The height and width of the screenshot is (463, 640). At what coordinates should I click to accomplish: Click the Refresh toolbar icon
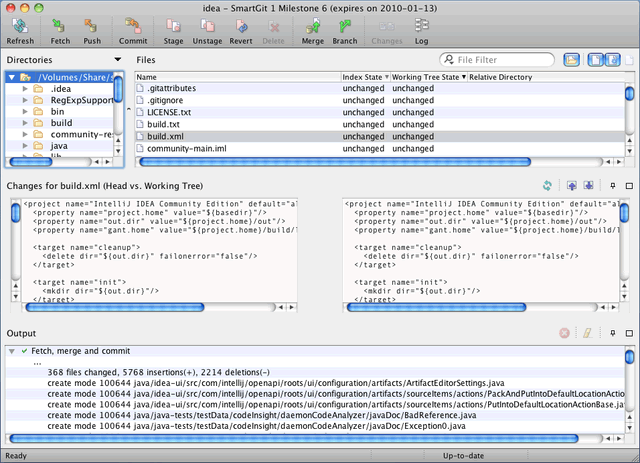pos(19,26)
